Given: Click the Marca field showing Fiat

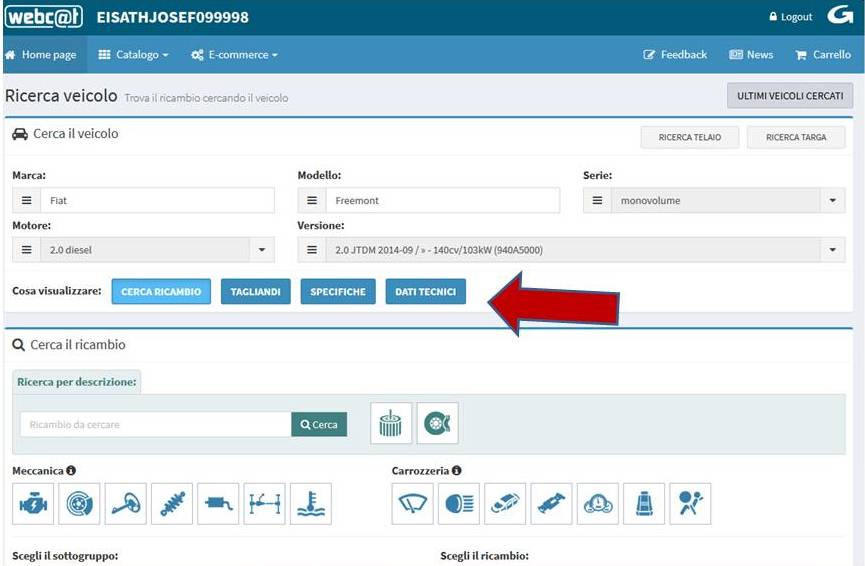Looking at the screenshot, I should 157,200.
